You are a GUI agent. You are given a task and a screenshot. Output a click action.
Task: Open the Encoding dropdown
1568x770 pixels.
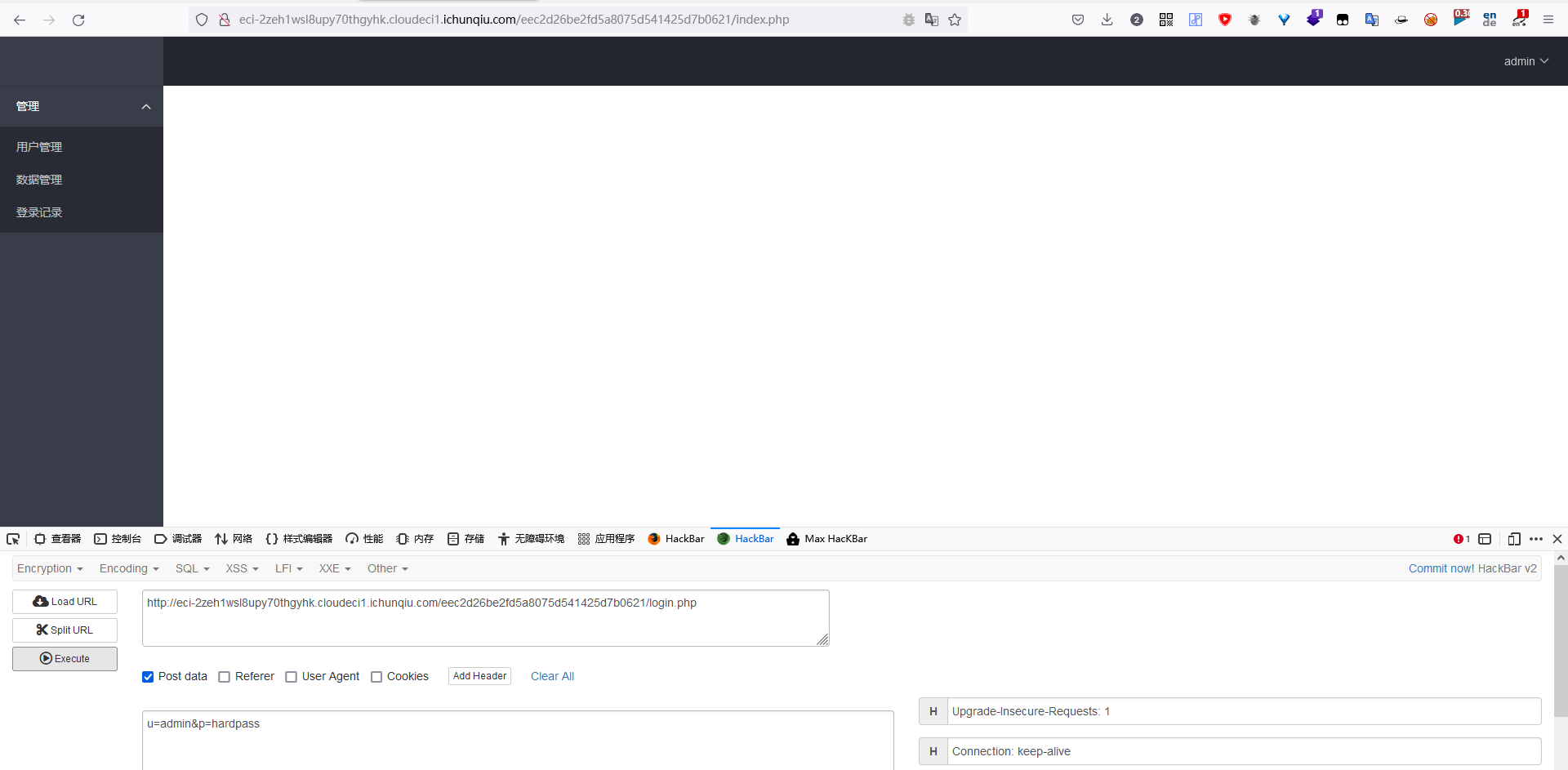129,568
